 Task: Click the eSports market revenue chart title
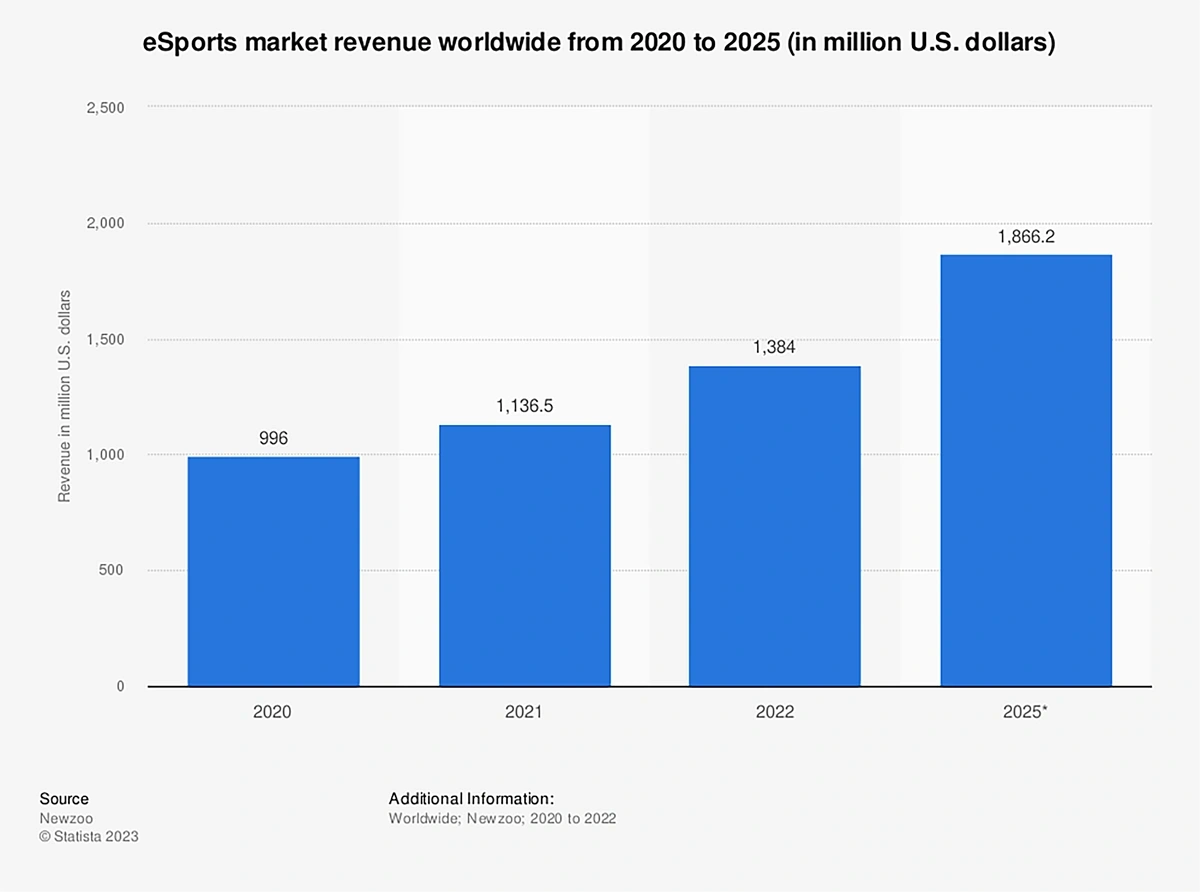click(600, 45)
